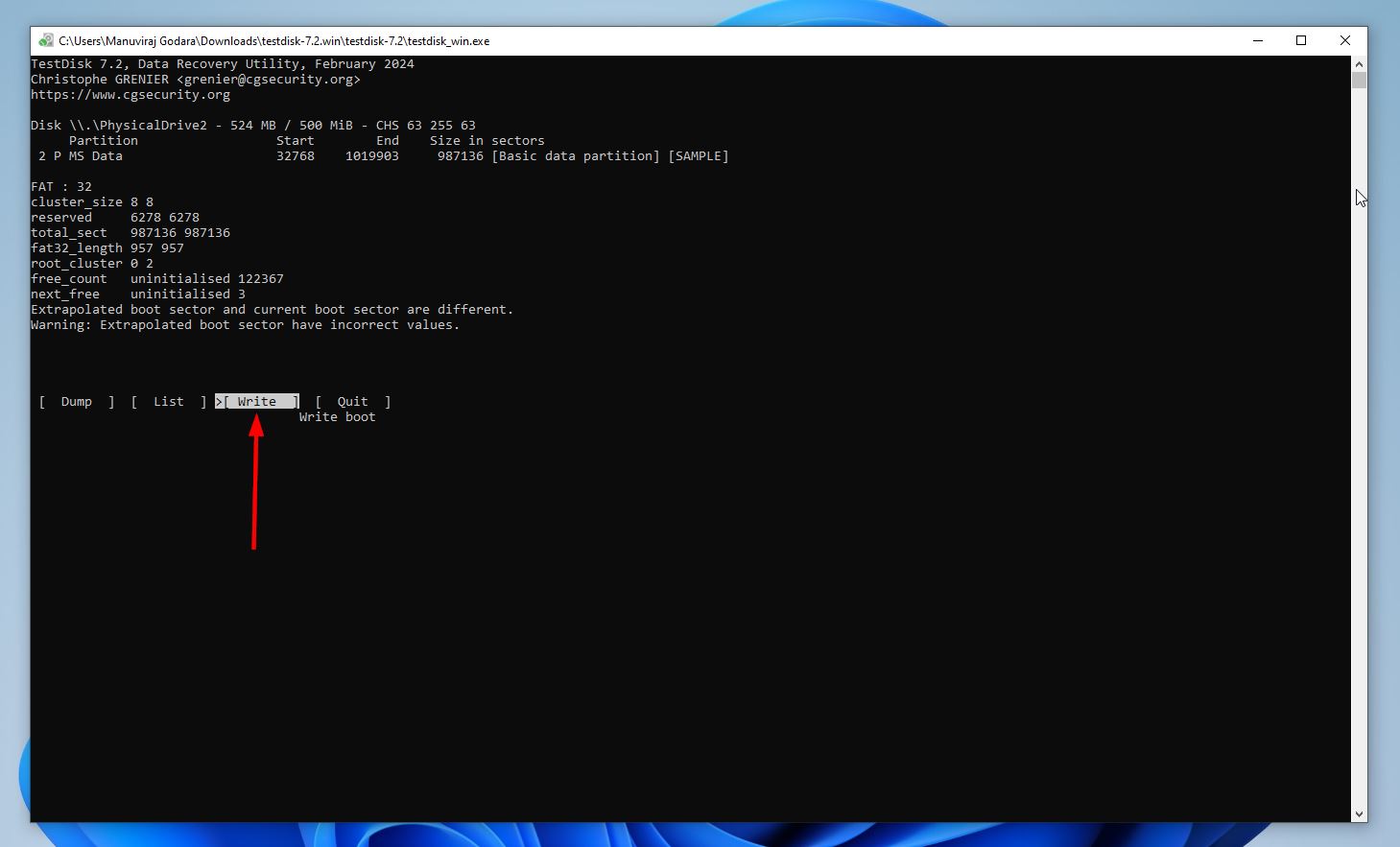The image size is (1400, 847).
Task: Select the List option
Action: click(x=168, y=401)
